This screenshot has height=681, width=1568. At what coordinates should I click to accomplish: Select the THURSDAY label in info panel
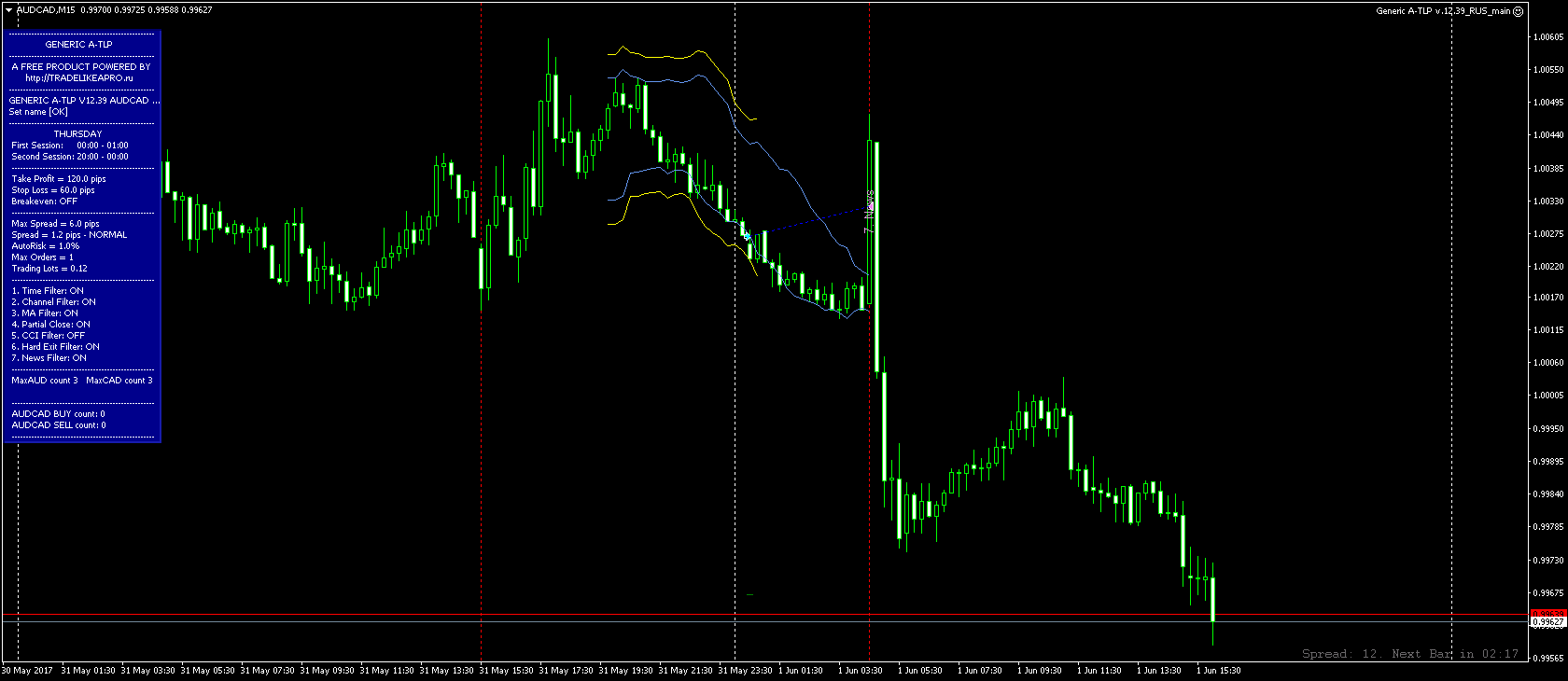[x=77, y=134]
